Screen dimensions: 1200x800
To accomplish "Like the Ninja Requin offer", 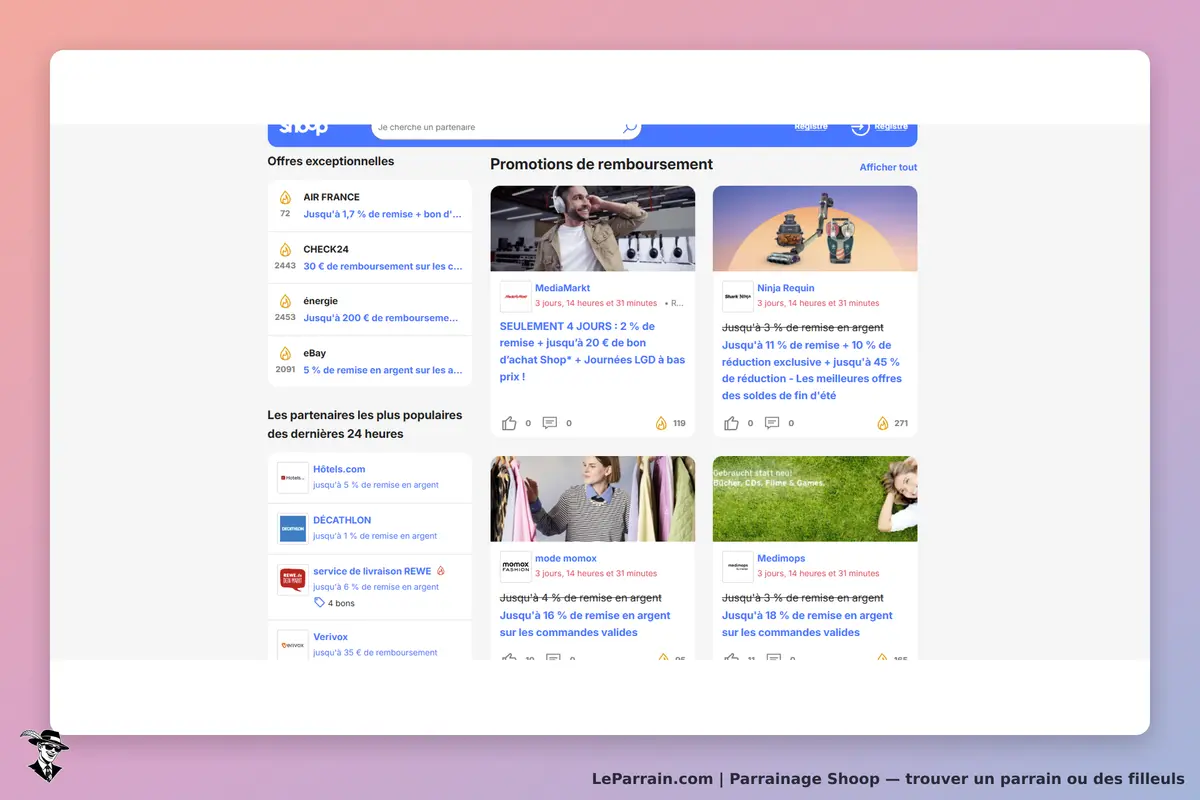I will pos(731,423).
